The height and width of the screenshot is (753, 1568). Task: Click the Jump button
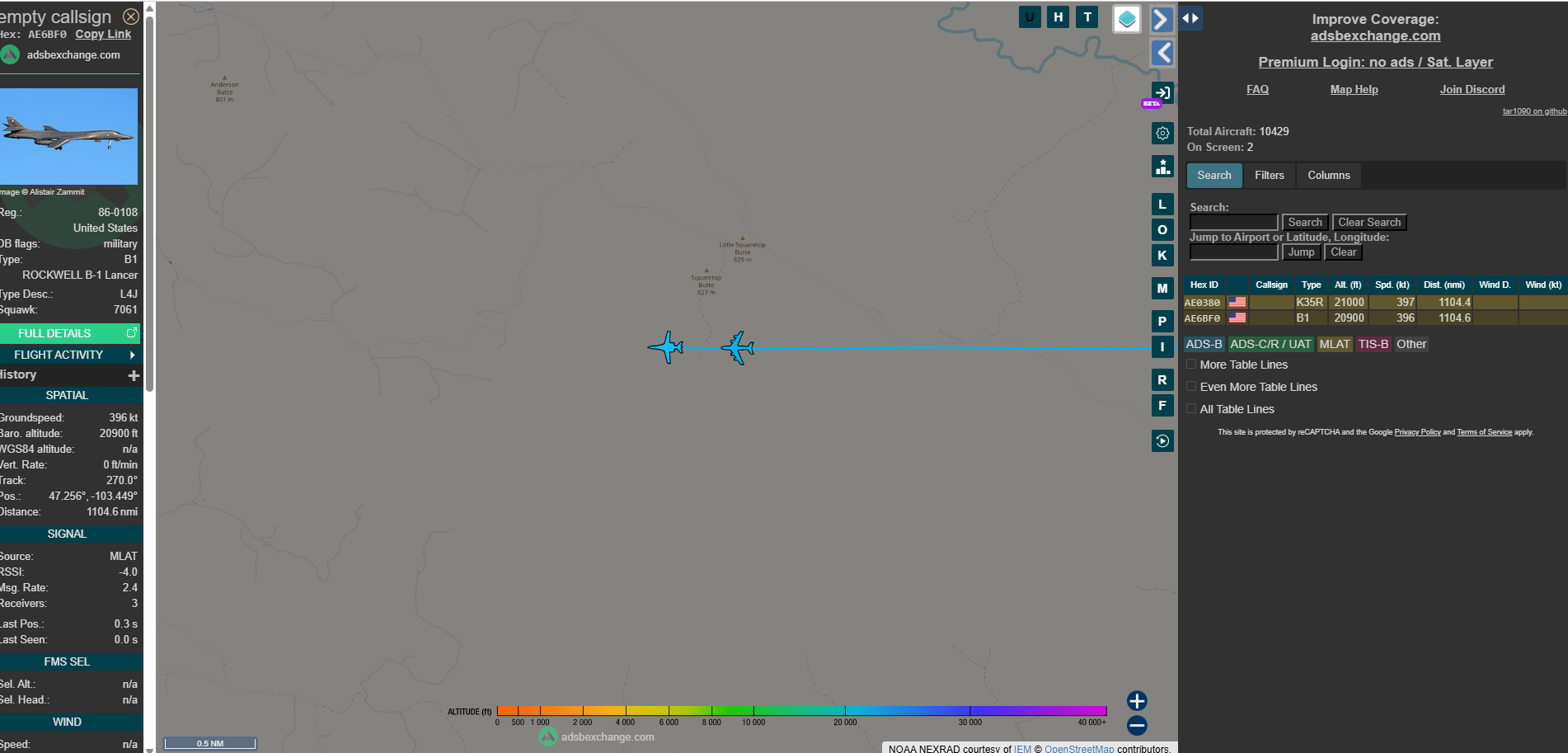pyautogui.click(x=1302, y=252)
